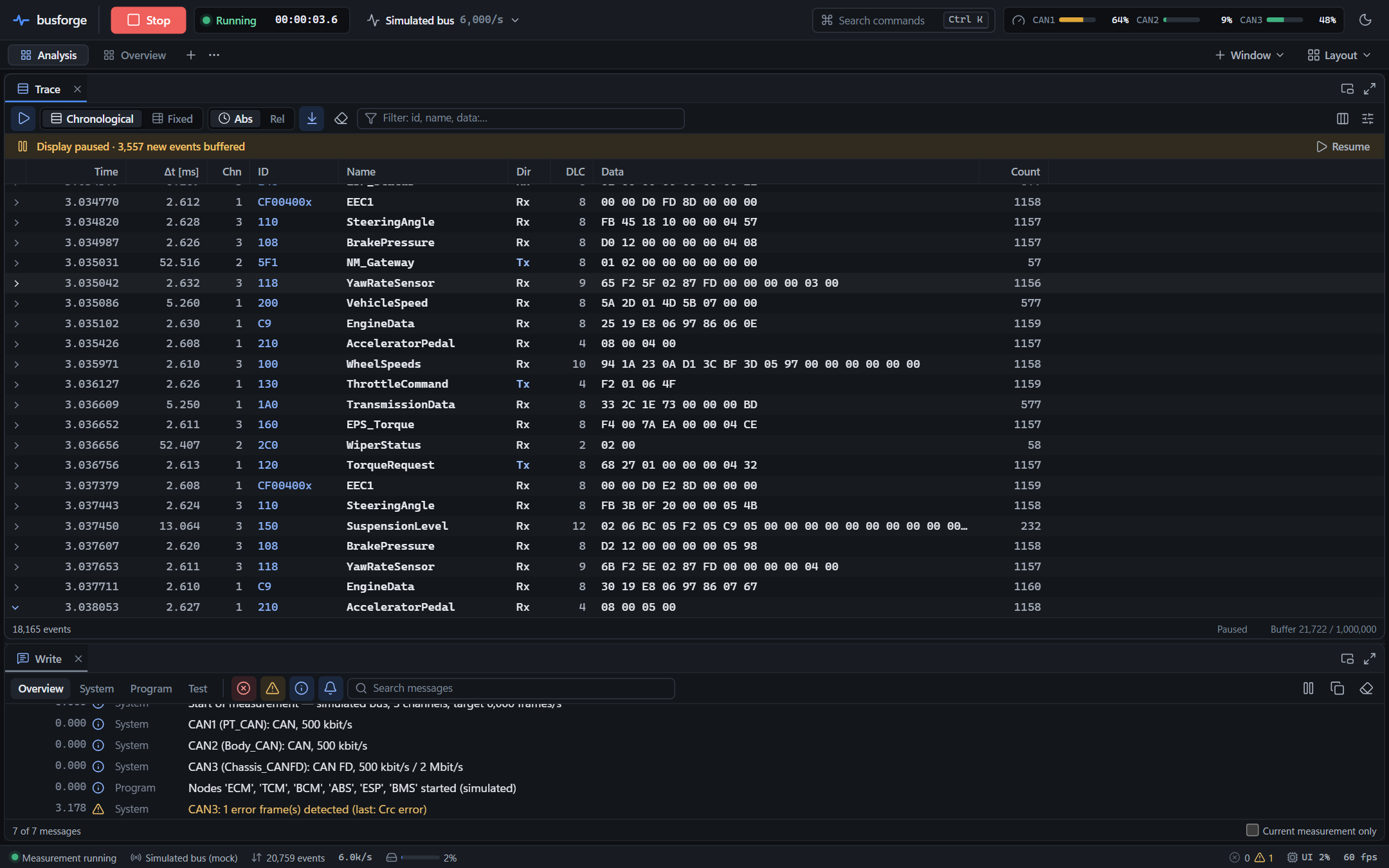Close the Trace panel tab

click(x=77, y=89)
